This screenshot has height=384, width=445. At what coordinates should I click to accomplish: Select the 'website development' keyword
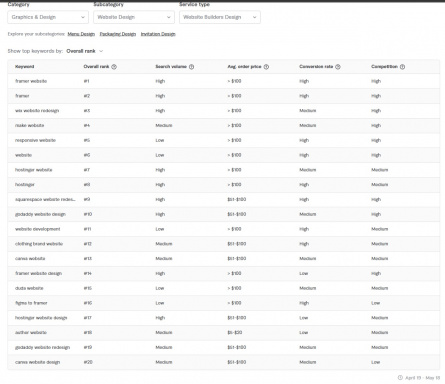(x=38, y=229)
